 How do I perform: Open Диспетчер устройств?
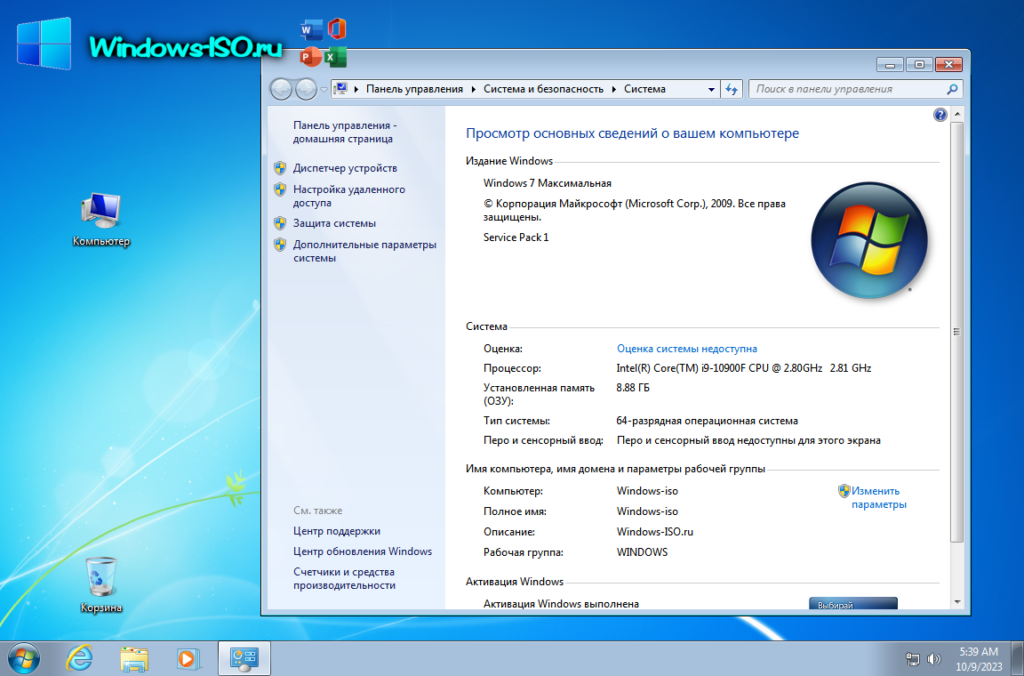click(x=345, y=168)
